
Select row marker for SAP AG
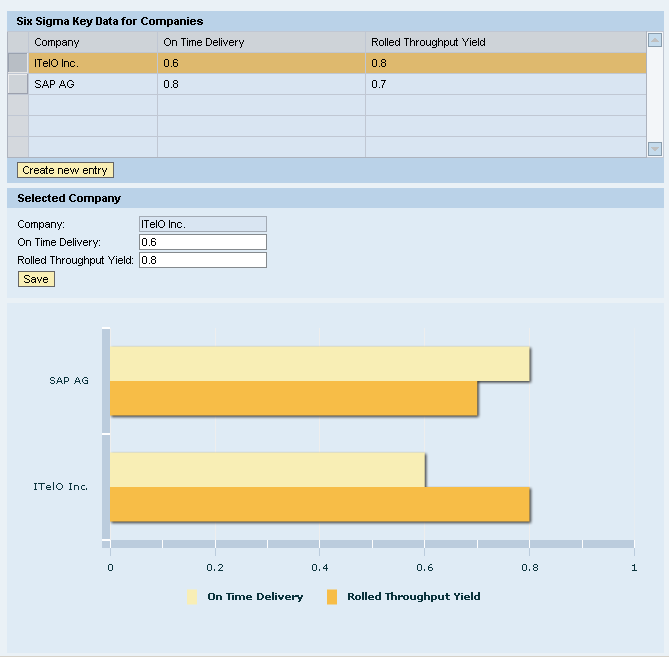[18, 84]
